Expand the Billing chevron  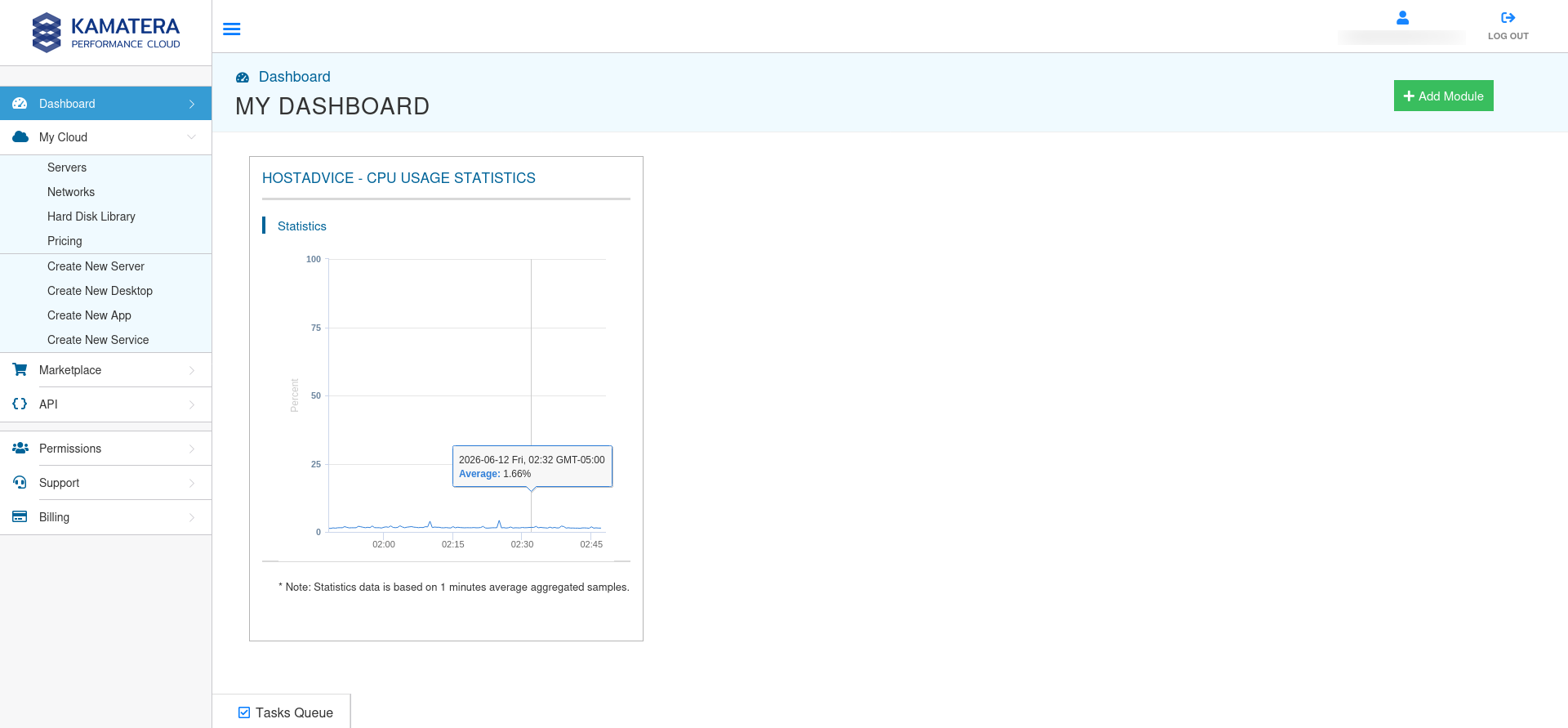pyautogui.click(x=192, y=517)
